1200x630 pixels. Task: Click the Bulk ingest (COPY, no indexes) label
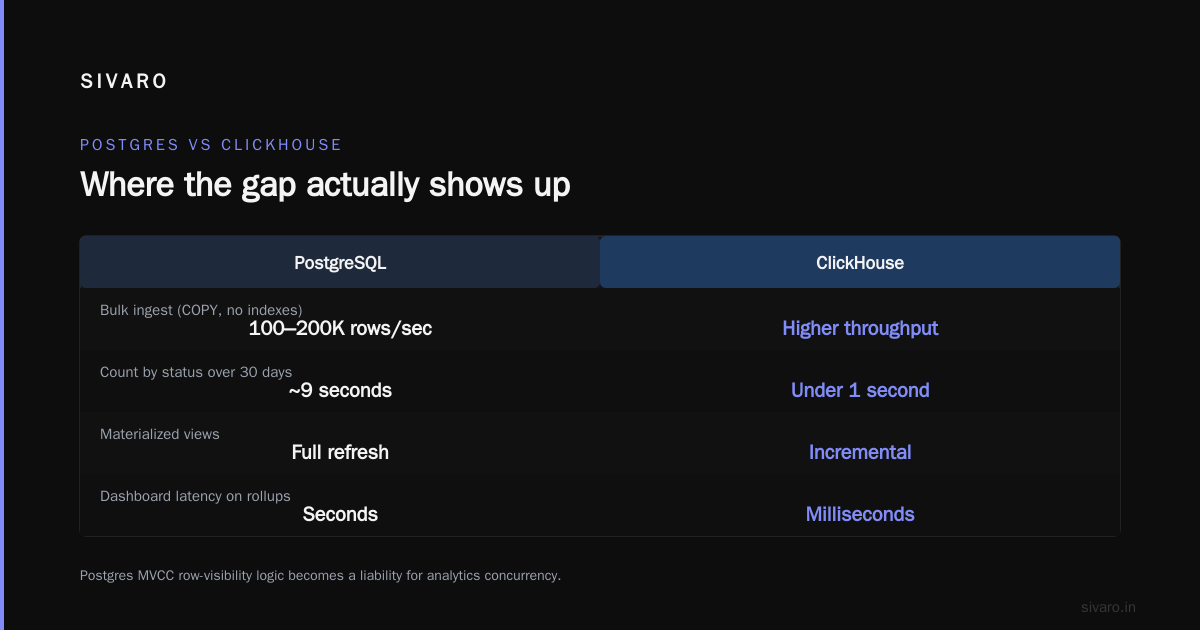[201, 310]
